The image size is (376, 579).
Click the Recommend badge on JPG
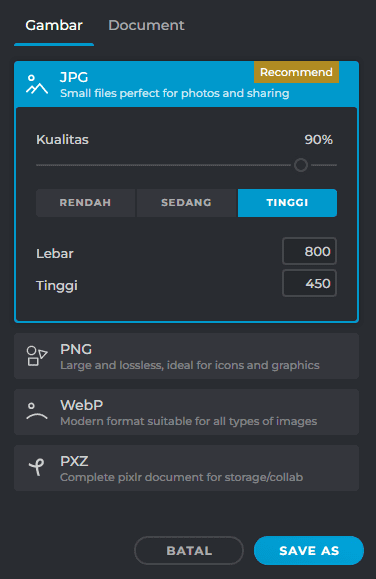(296, 72)
